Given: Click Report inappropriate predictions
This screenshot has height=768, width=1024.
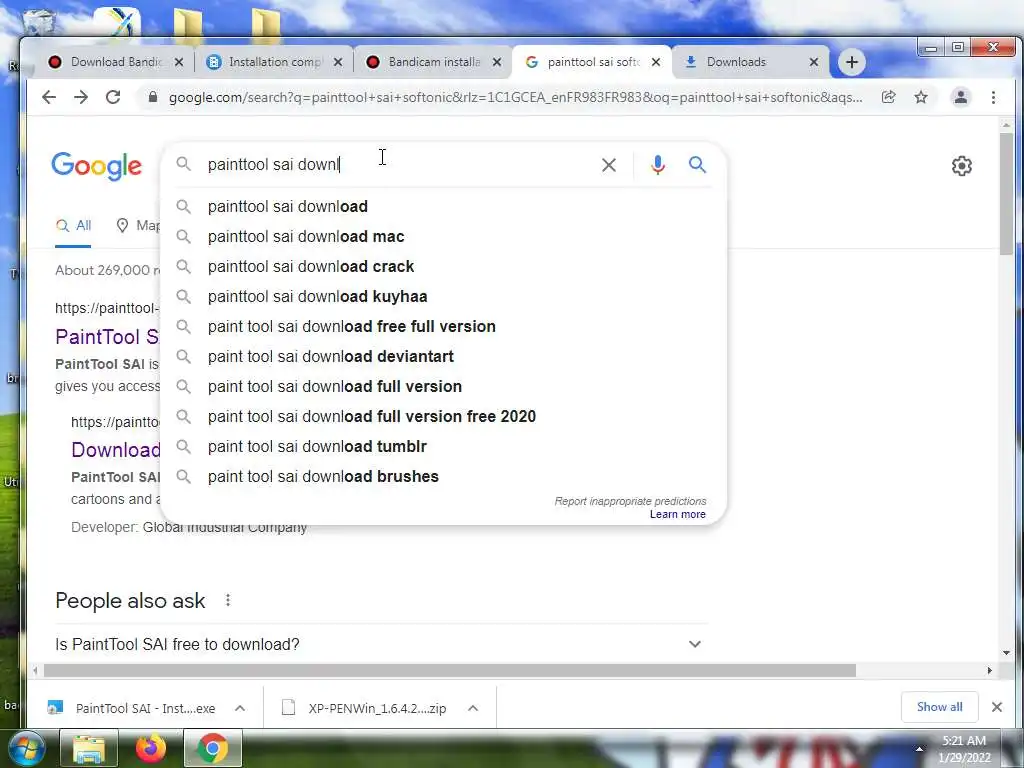Looking at the screenshot, I should (x=630, y=501).
